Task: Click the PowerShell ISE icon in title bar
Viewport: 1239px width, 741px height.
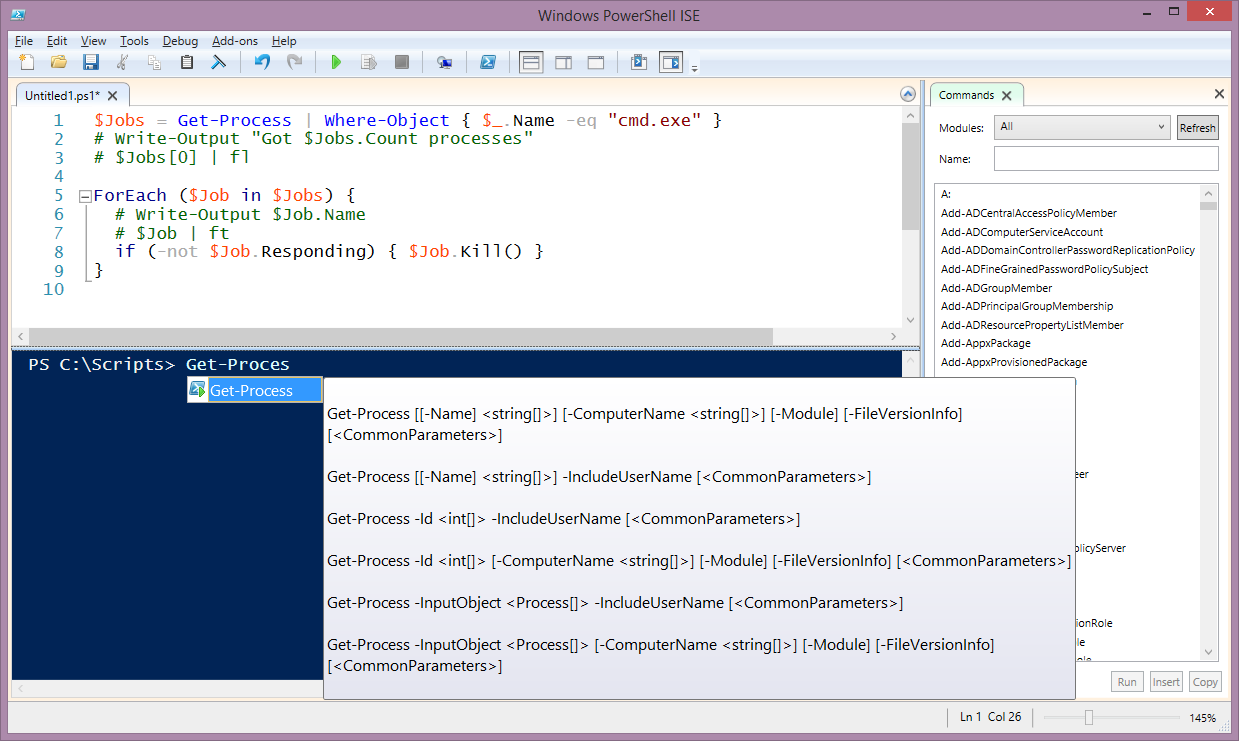Action: [18, 15]
